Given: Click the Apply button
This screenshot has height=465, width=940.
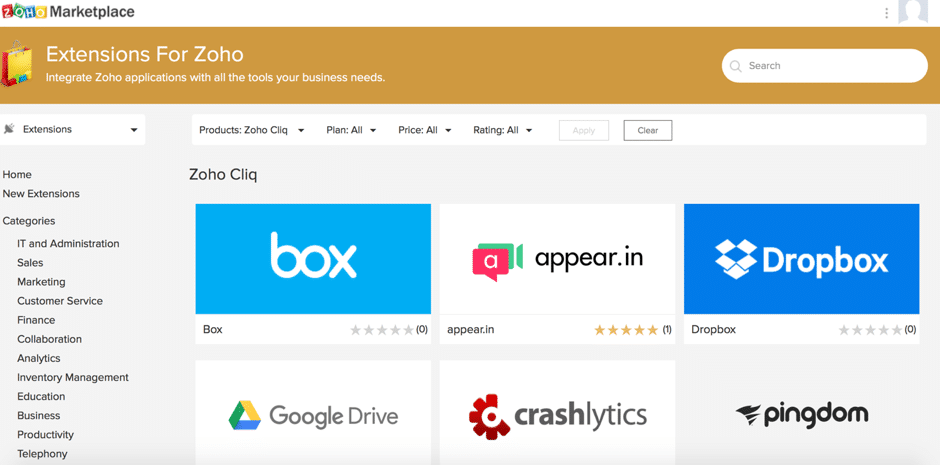Looking at the screenshot, I should [584, 130].
